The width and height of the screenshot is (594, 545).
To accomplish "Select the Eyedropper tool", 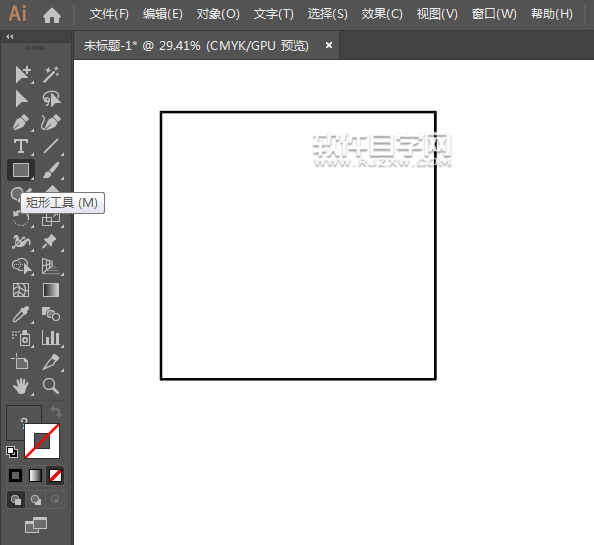I will tap(21, 314).
